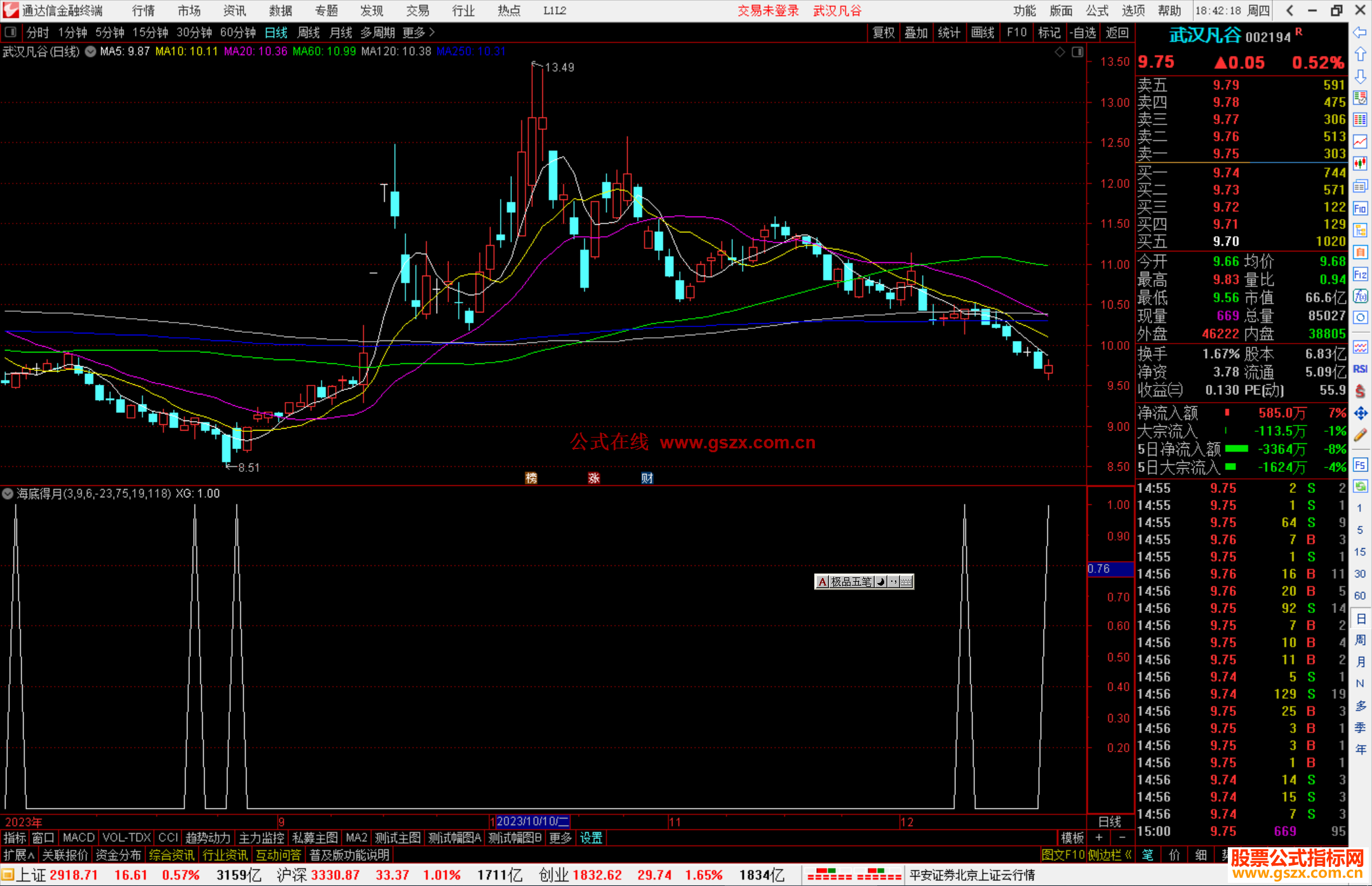This screenshot has height=886, width=1372.
Task: Expand the 更多 periods dropdown
Action: [x=419, y=32]
